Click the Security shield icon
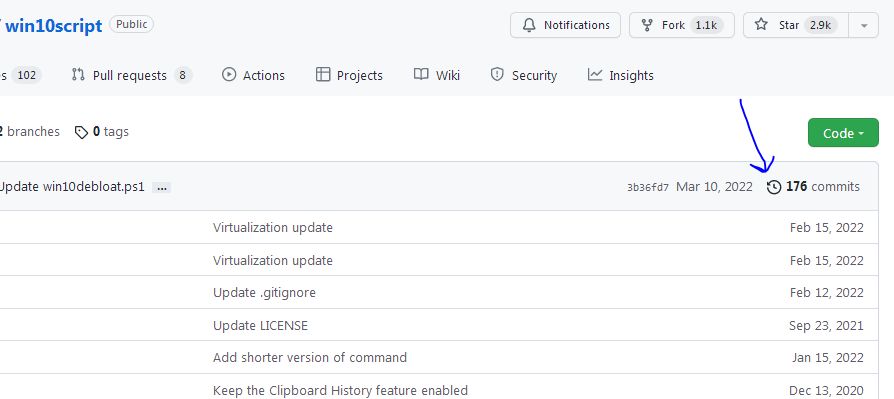 497,75
